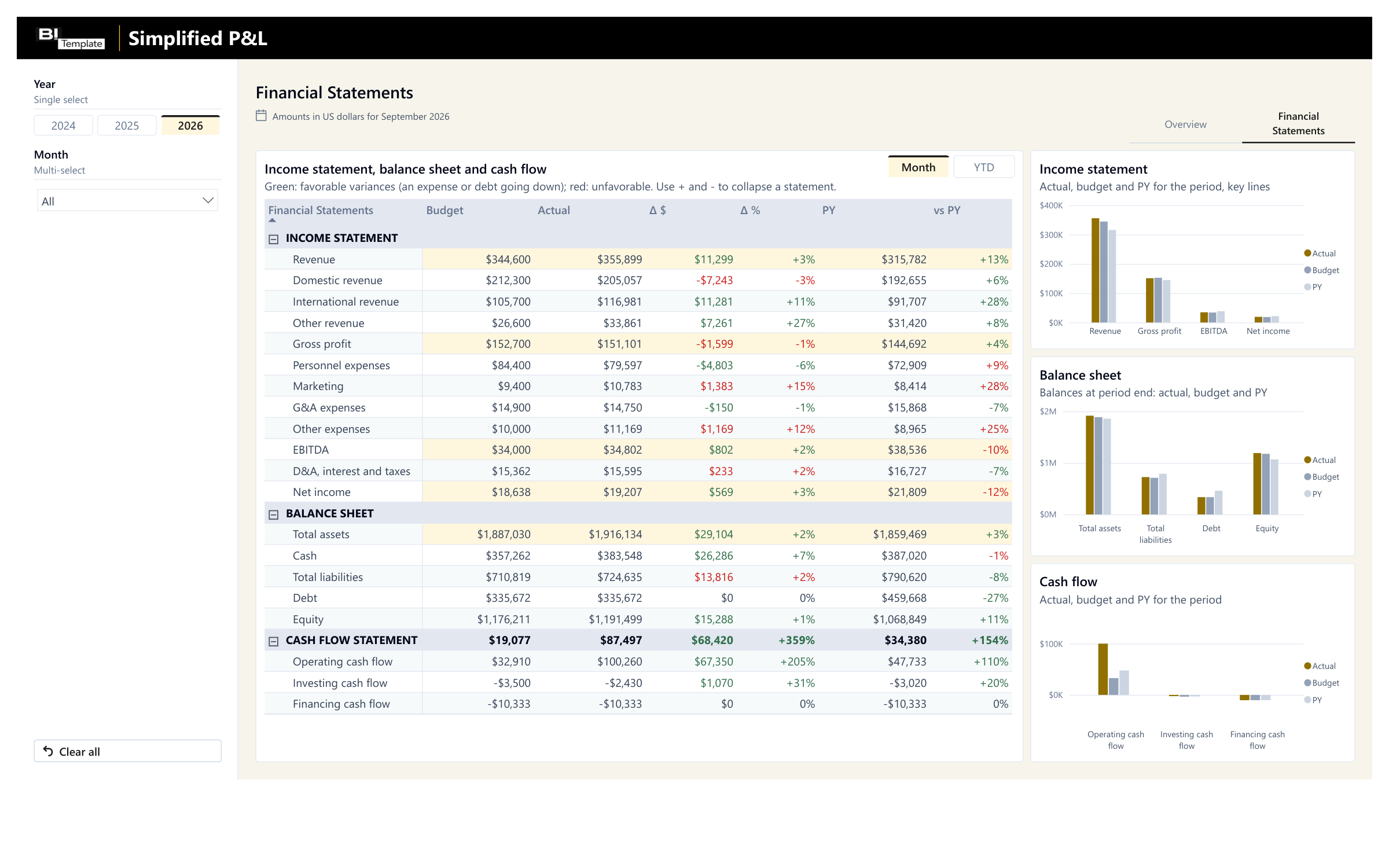Click the sort arrow under Financial Statements header
Image resolution: width=1389 pixels, height=868 pixels.
pos(273,220)
